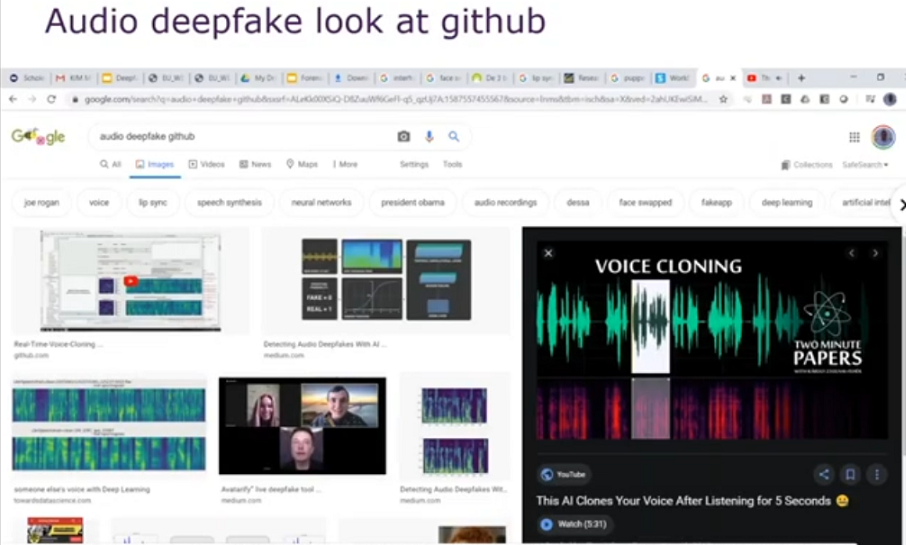Open more options in preview panel
This screenshot has height=545, width=906.
877,474
